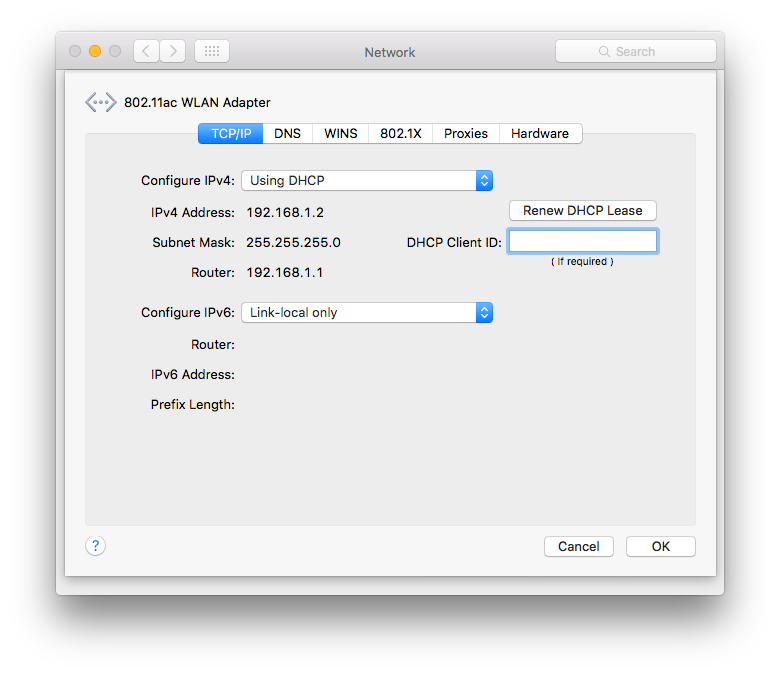Click the DHCP Client ID label
Image resolution: width=780 pixels, height=675 pixels.
(454, 243)
